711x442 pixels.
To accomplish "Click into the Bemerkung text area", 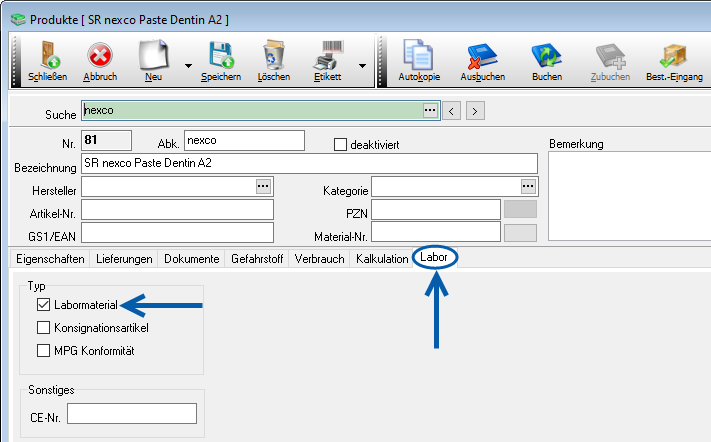I will pyautogui.click(x=629, y=196).
